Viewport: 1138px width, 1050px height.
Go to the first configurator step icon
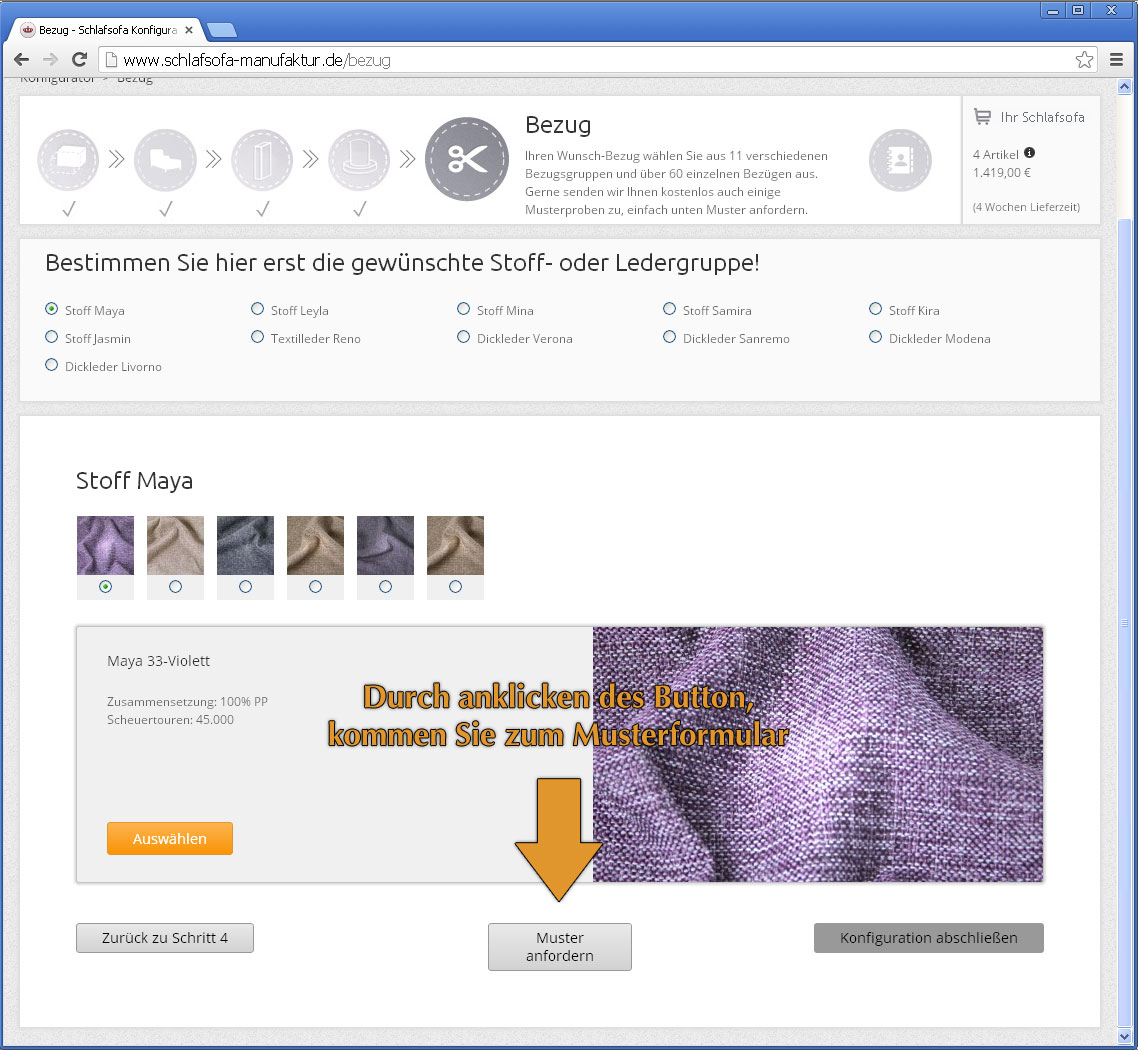(69, 160)
